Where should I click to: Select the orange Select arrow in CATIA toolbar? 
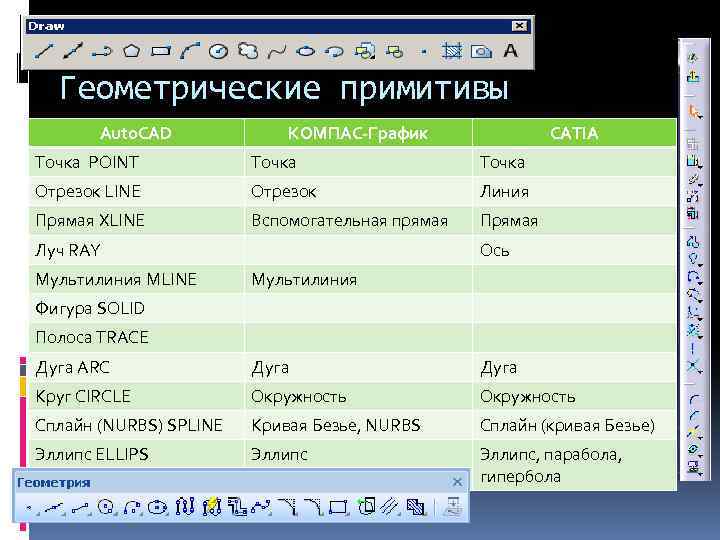[x=695, y=112]
